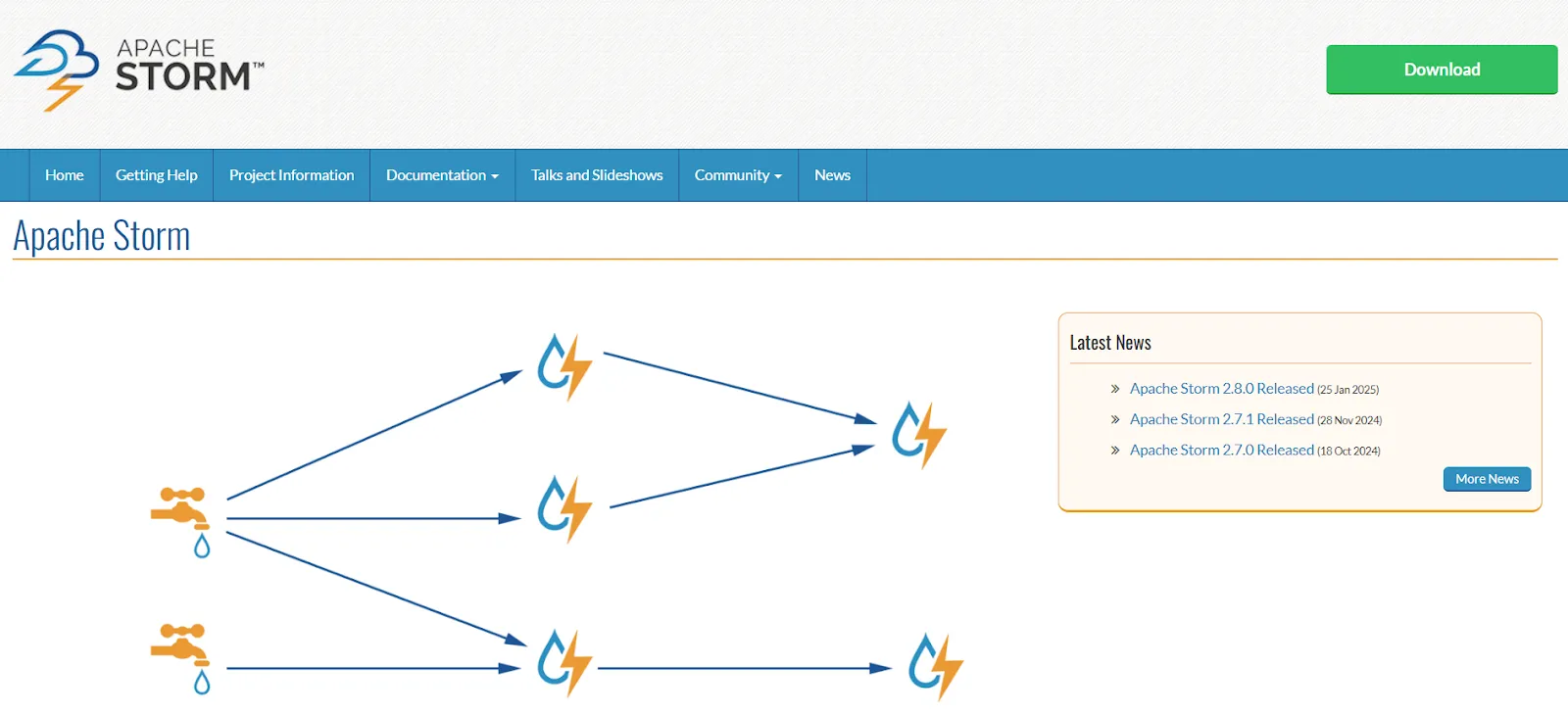Click the Apache Storm page heading
Viewport: 1568px width, 715px height.
coord(102,236)
